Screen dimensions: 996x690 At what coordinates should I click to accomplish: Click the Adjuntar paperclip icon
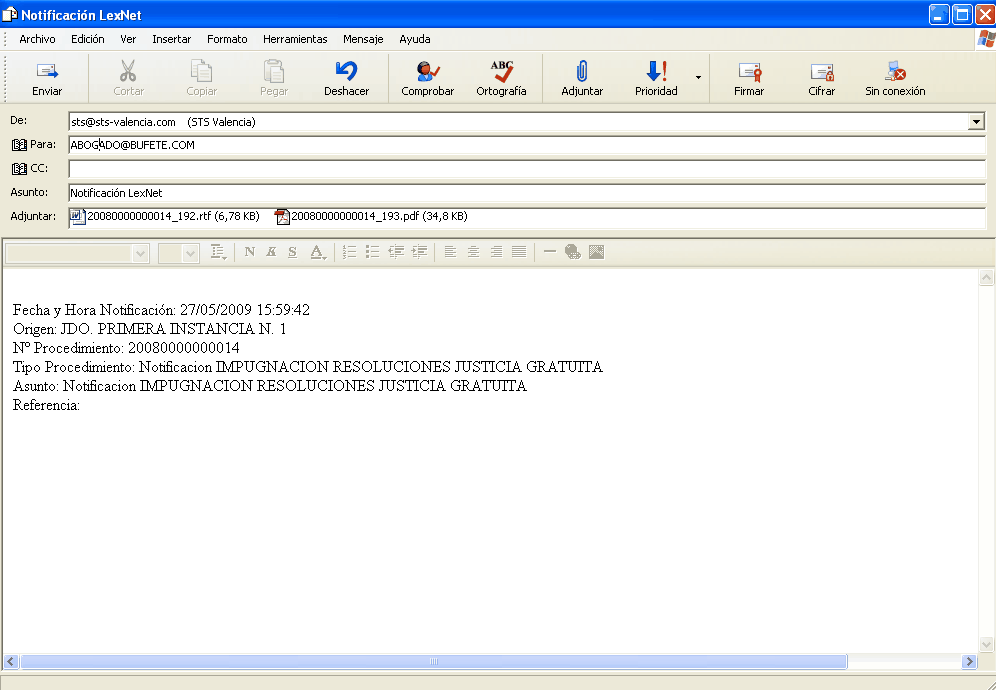[582, 72]
